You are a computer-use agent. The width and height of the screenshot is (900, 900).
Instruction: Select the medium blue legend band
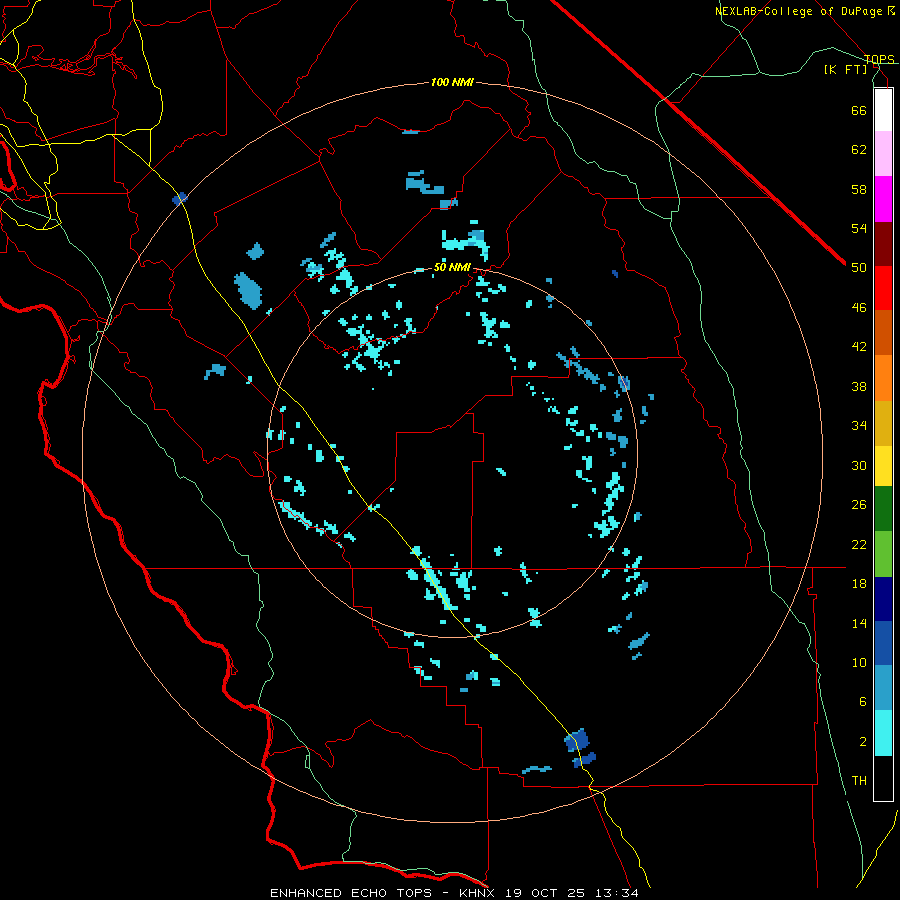tap(883, 643)
